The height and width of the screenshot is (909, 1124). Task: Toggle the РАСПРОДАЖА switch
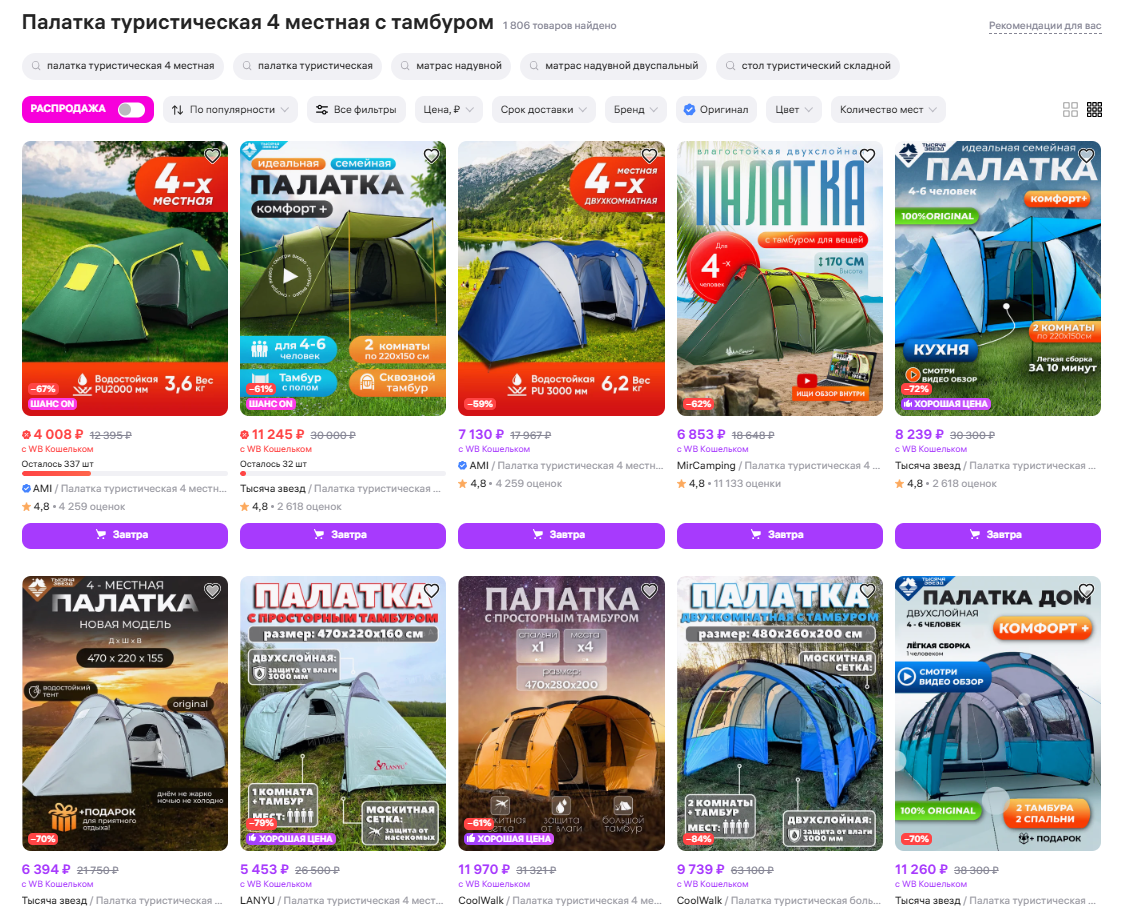click(132, 110)
